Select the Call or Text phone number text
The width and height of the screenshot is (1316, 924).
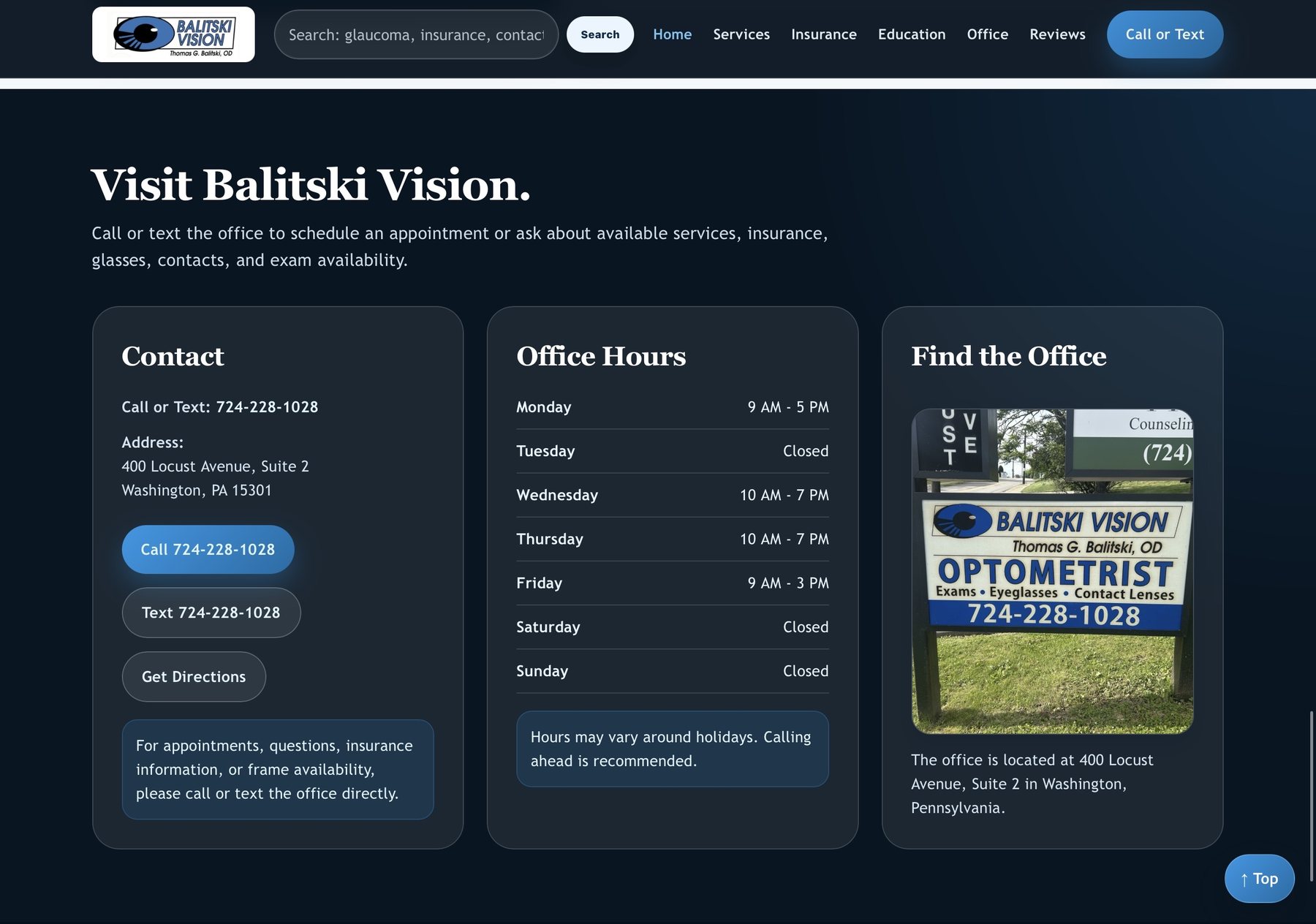tap(267, 407)
